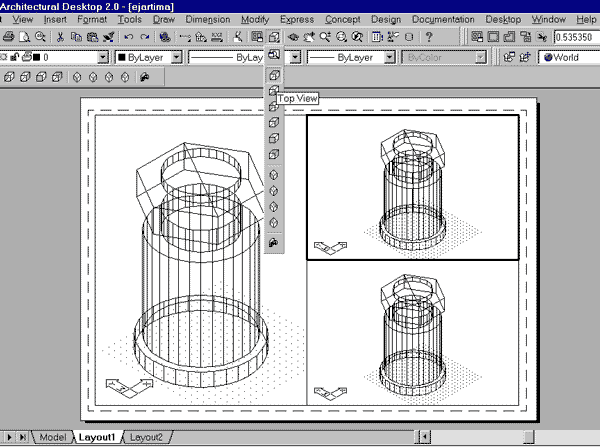
Task: Expand the layer name dropdown
Action: 104,57
